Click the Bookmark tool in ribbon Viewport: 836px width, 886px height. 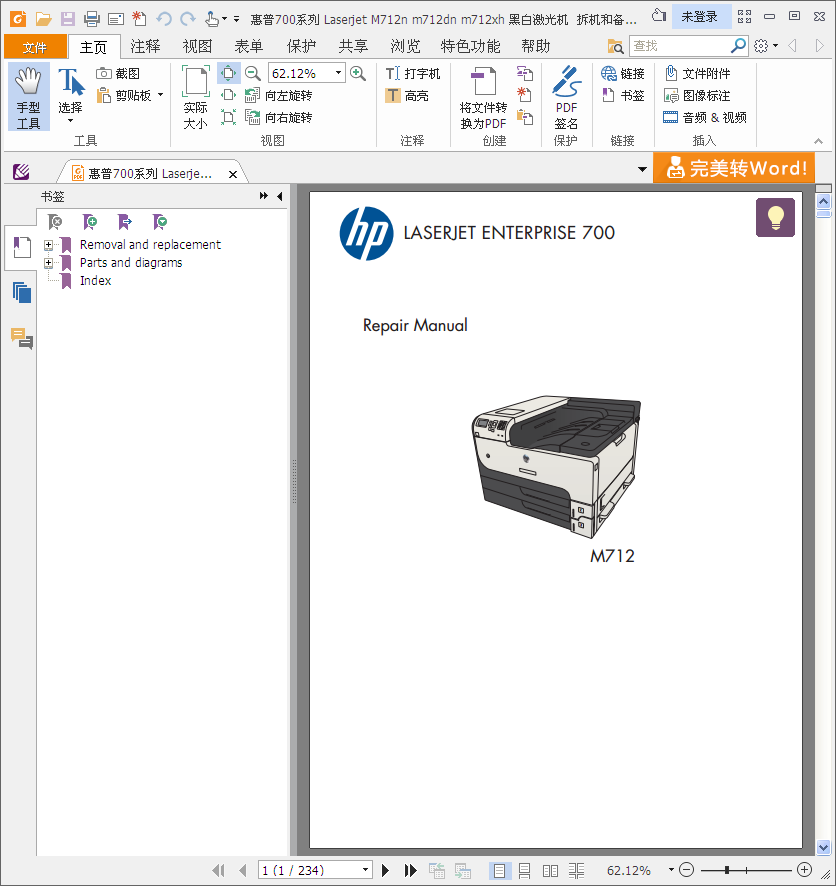(622, 95)
